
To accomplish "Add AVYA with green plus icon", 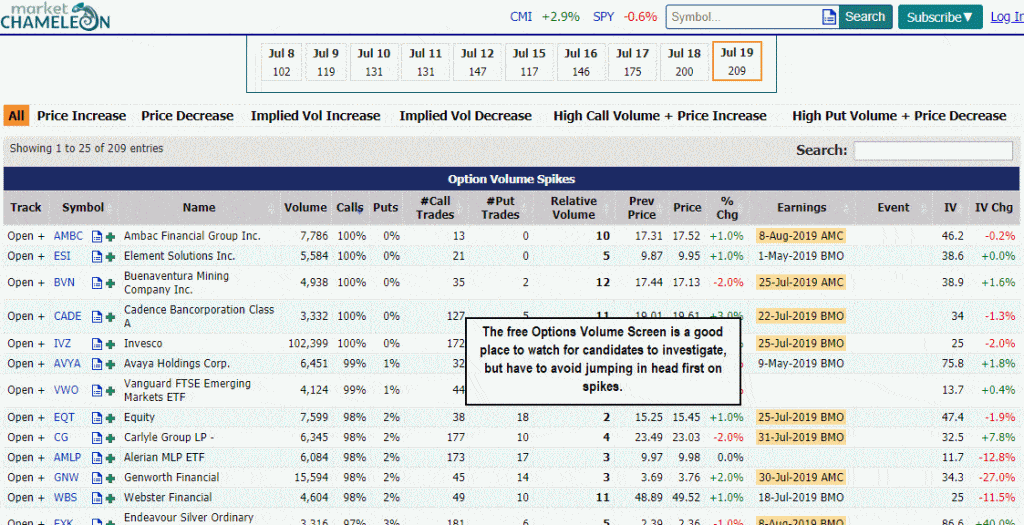I will [x=110, y=364].
